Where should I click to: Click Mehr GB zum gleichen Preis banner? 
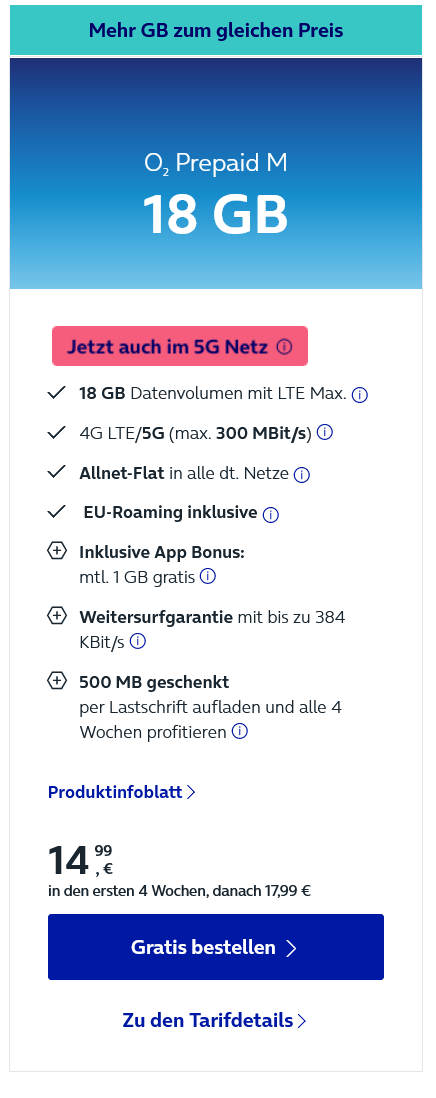click(216, 30)
